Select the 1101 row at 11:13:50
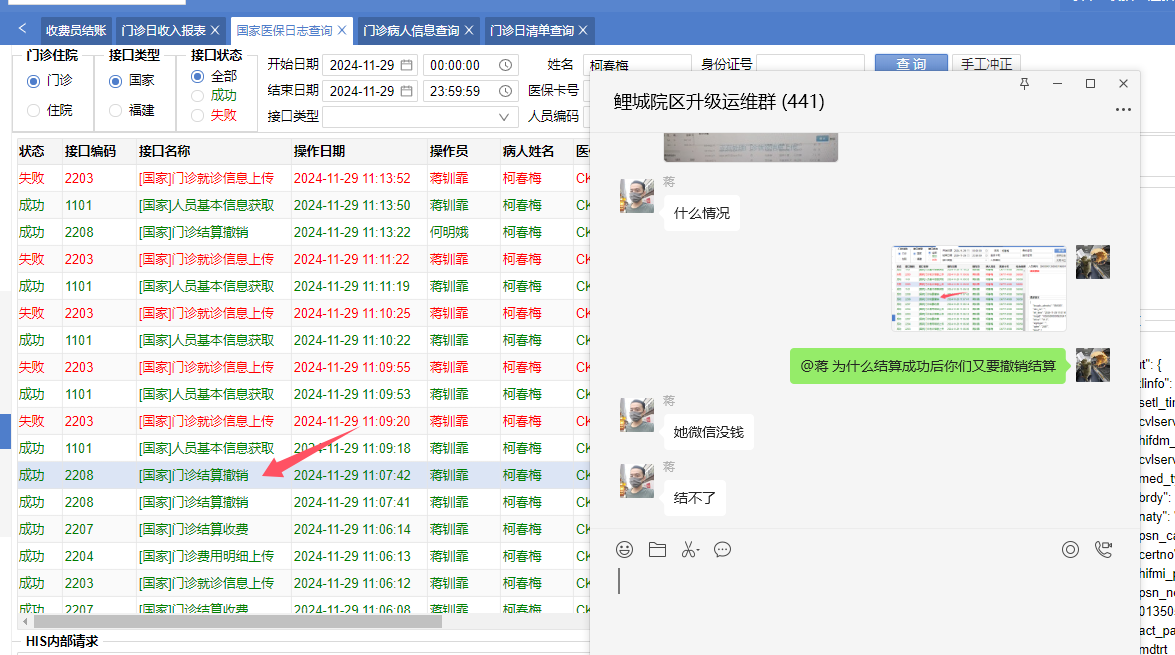Screen dimensions: 1175x655 point(303,205)
